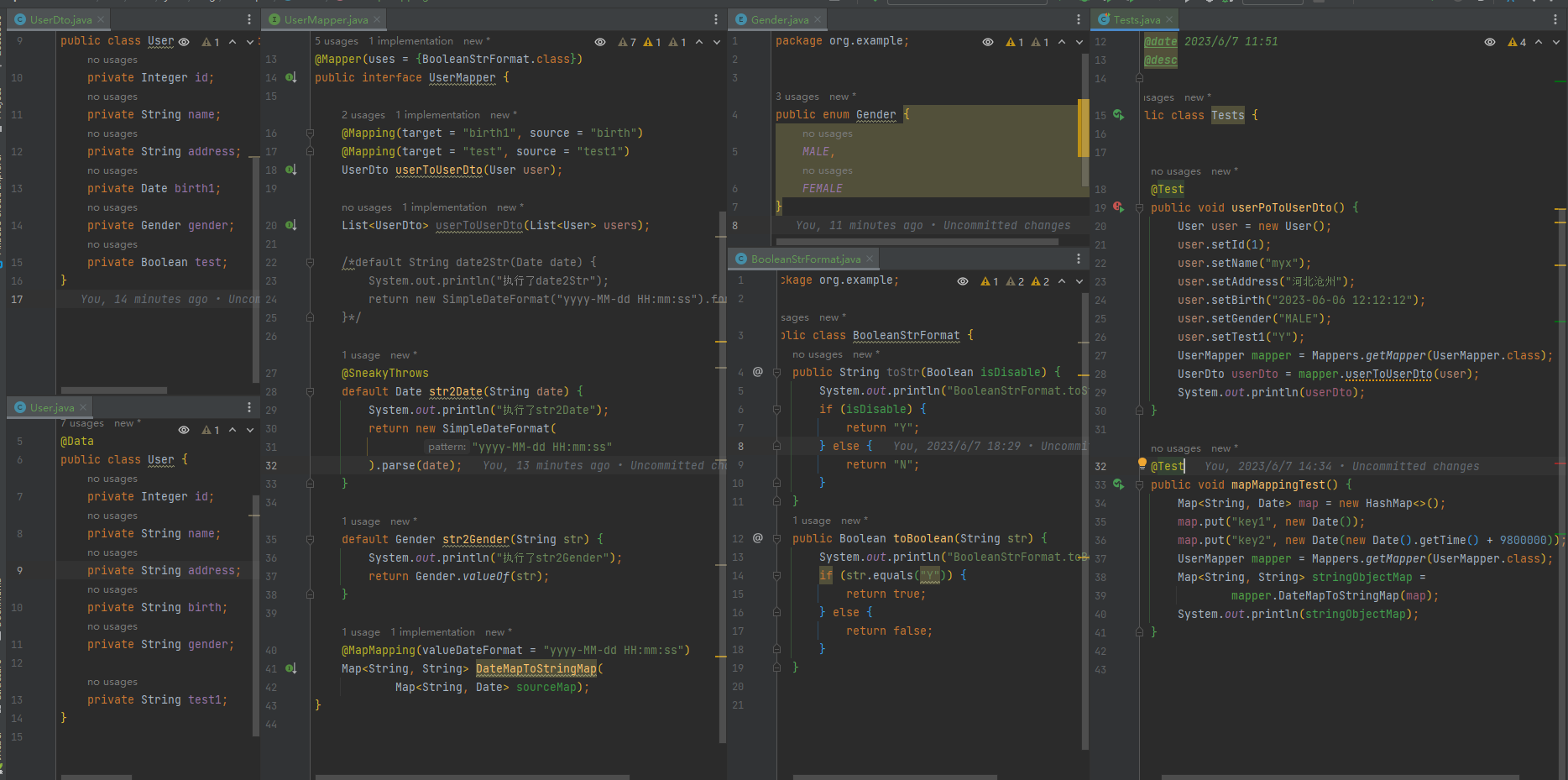Click '5 usages' hint above UserMapper interface
This screenshot has height=780, width=1568.
337,41
